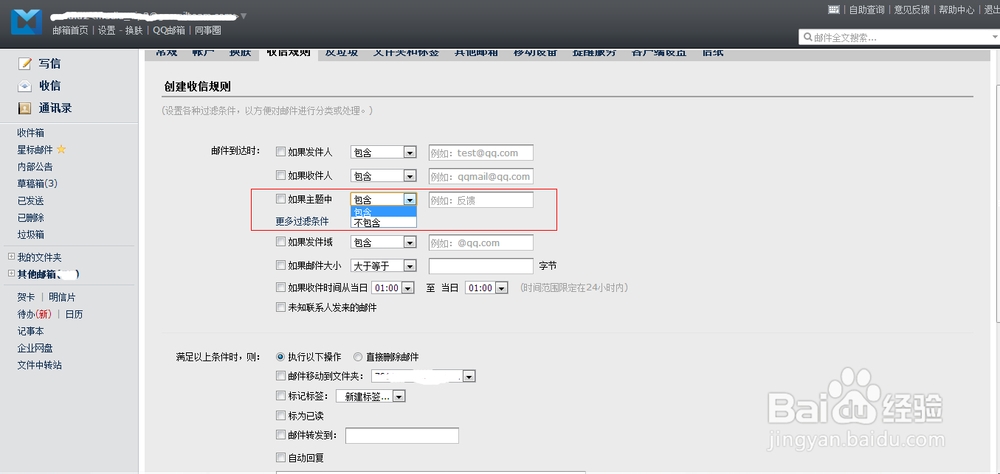Open the start time 01:00 dropdown after 从当日
The image size is (1000, 474).
pyautogui.click(x=393, y=288)
